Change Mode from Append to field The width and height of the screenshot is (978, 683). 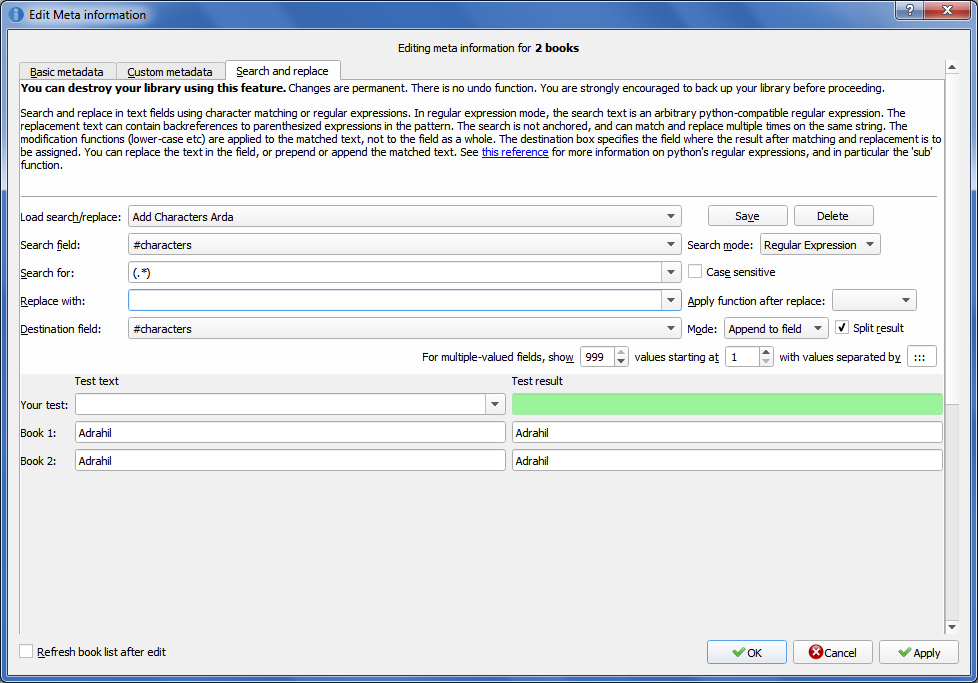point(776,329)
